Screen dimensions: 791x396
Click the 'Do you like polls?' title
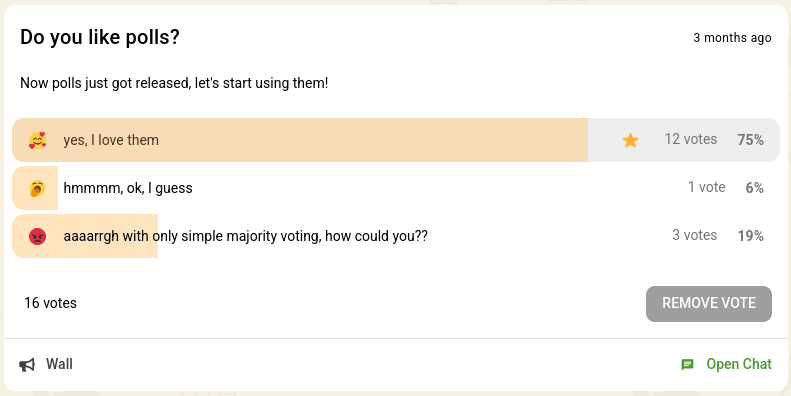pyautogui.click(x=100, y=37)
